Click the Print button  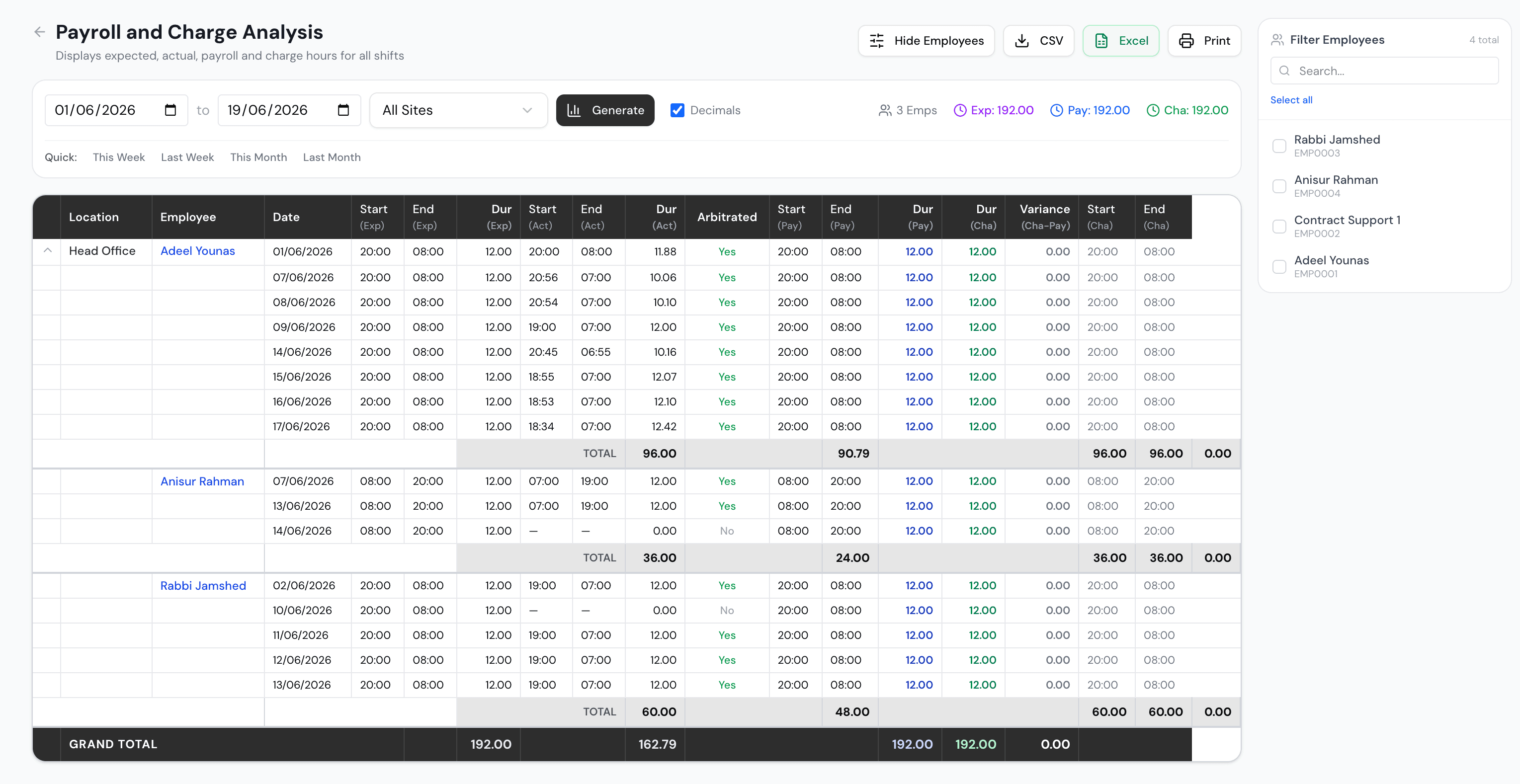1204,41
